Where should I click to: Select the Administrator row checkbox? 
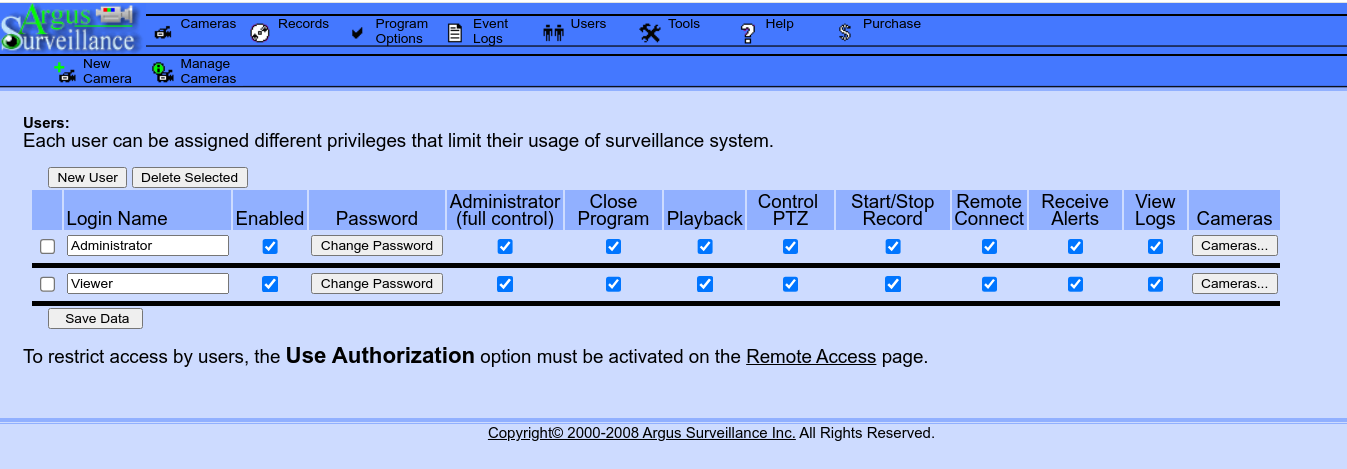(x=47, y=246)
